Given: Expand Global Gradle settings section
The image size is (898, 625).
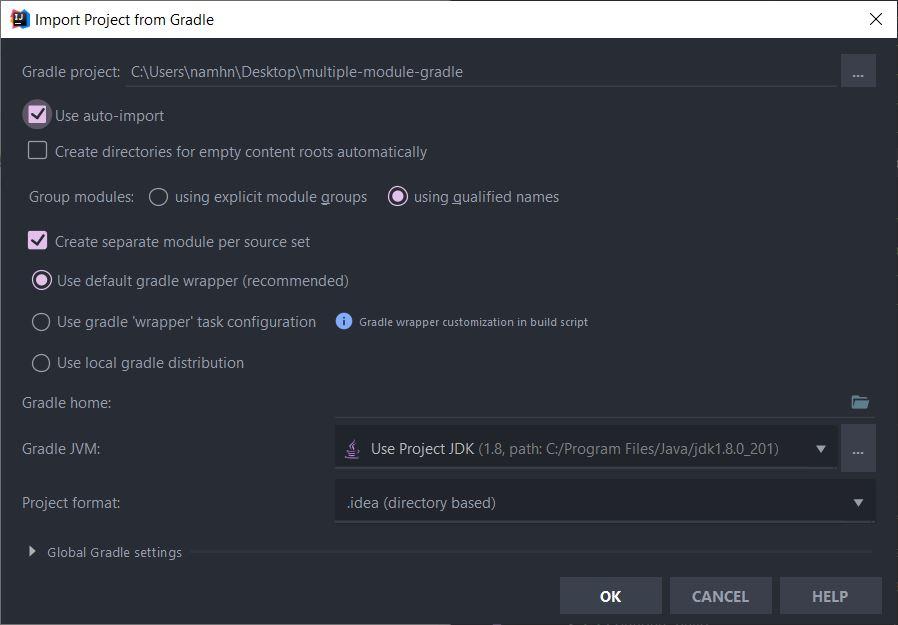Looking at the screenshot, I should 32,552.
